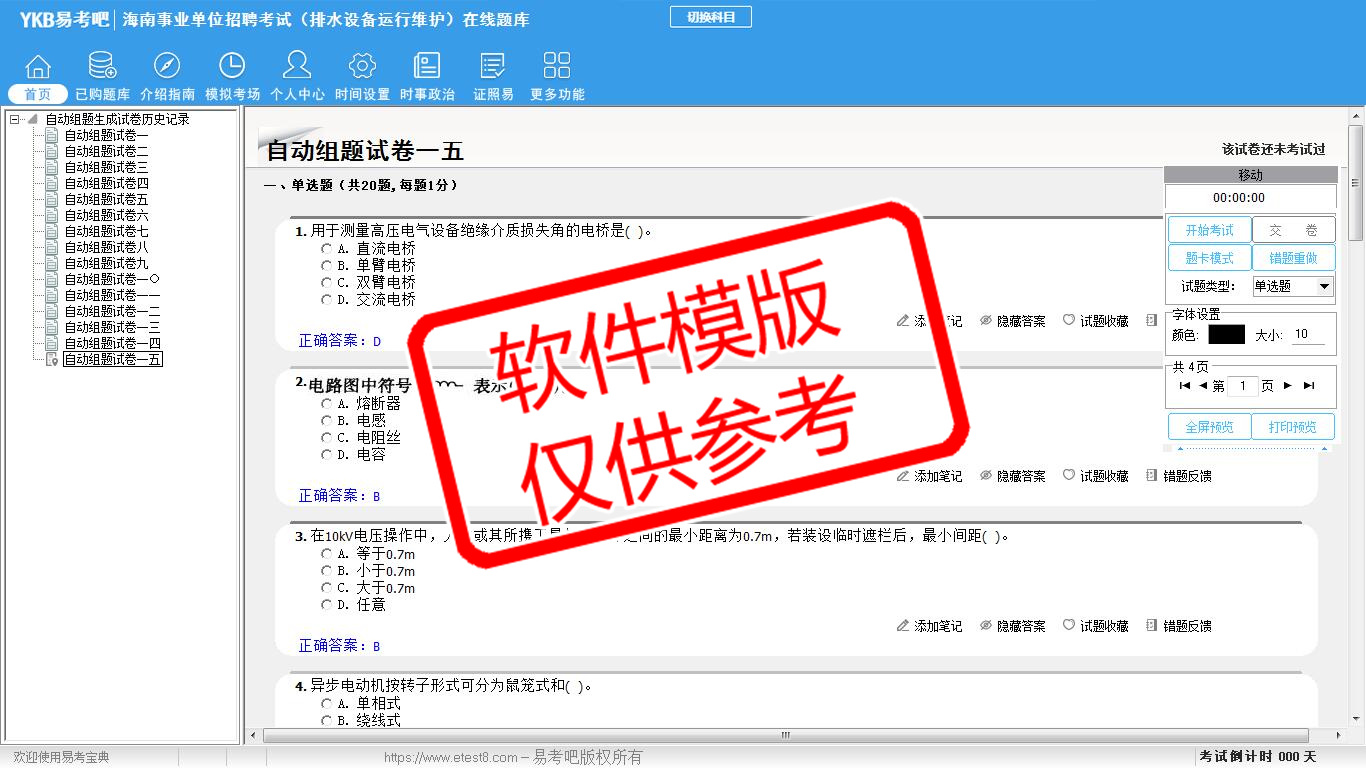Image resolution: width=1366 pixels, height=768 pixels.
Task: Open the 介绍指南 compass icon
Action: tap(167, 66)
